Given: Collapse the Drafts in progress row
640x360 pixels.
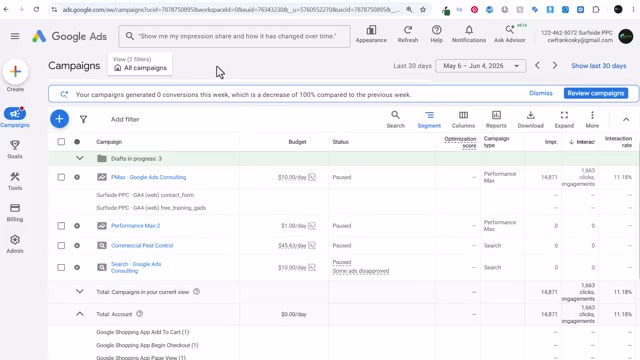Looking at the screenshot, I should [x=80, y=158].
